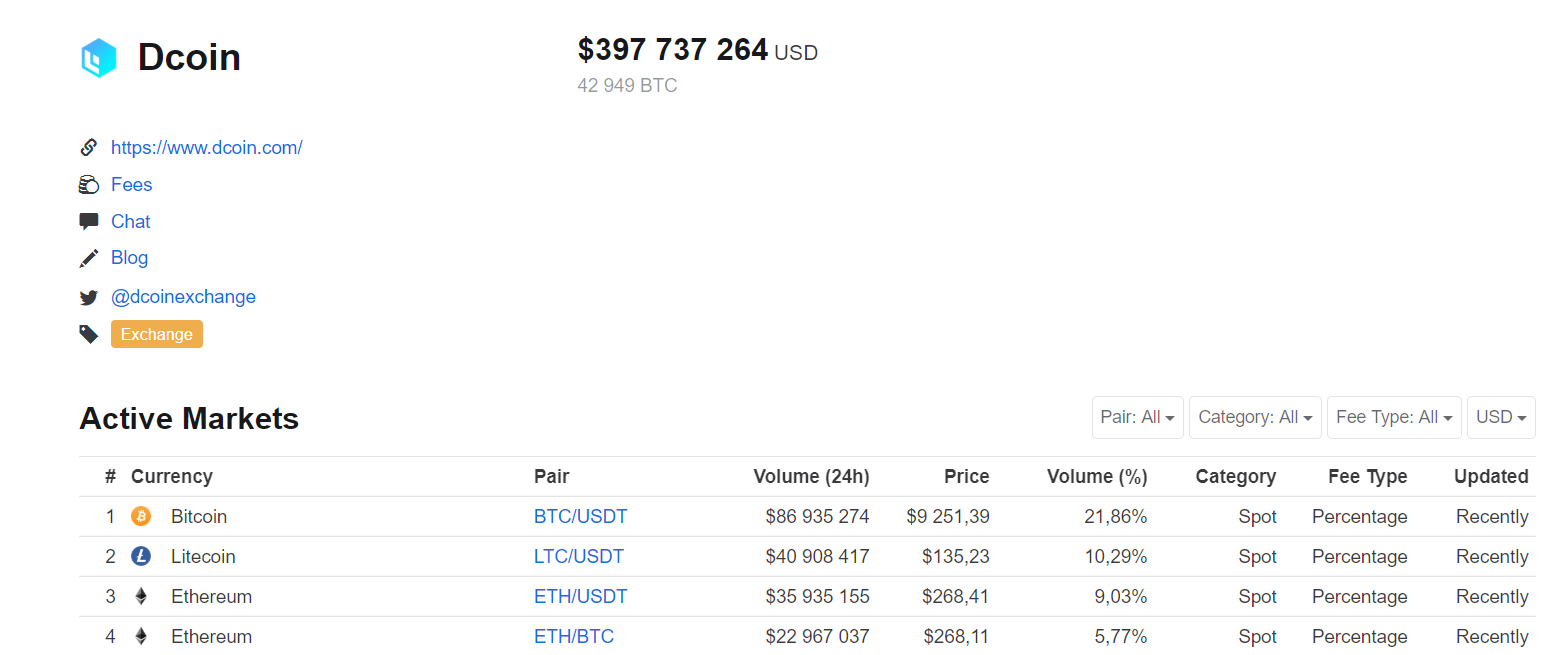Click the Twitter bird icon
Screen dimensions: 1566x655
pos(89,297)
